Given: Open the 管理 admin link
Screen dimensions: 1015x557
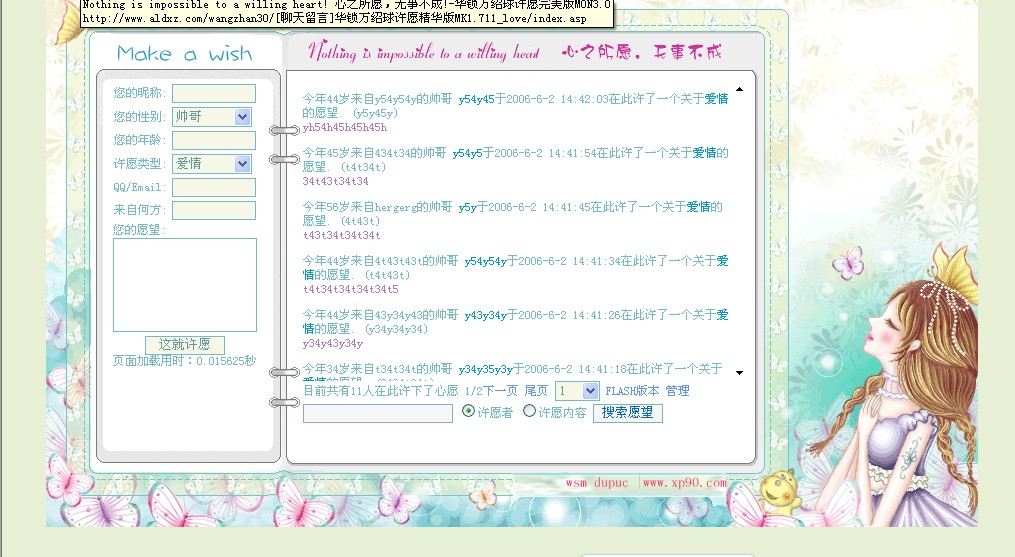Looking at the screenshot, I should click(678, 391).
